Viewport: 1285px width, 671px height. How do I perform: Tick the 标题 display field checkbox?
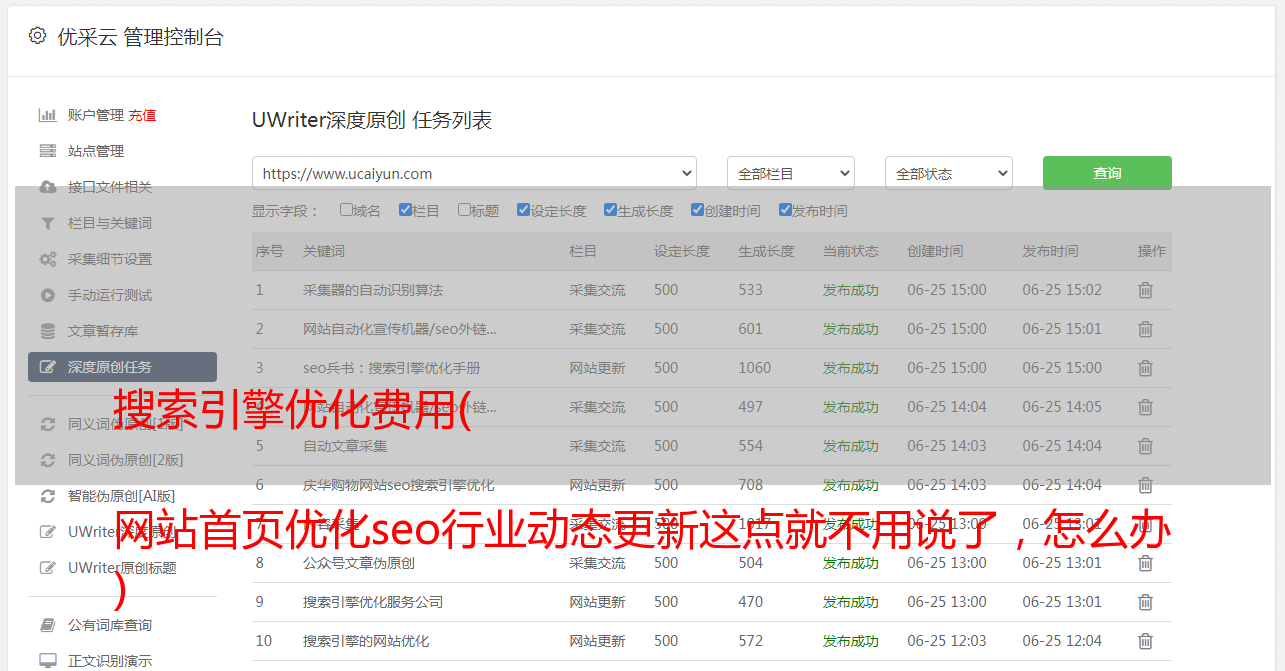point(464,210)
